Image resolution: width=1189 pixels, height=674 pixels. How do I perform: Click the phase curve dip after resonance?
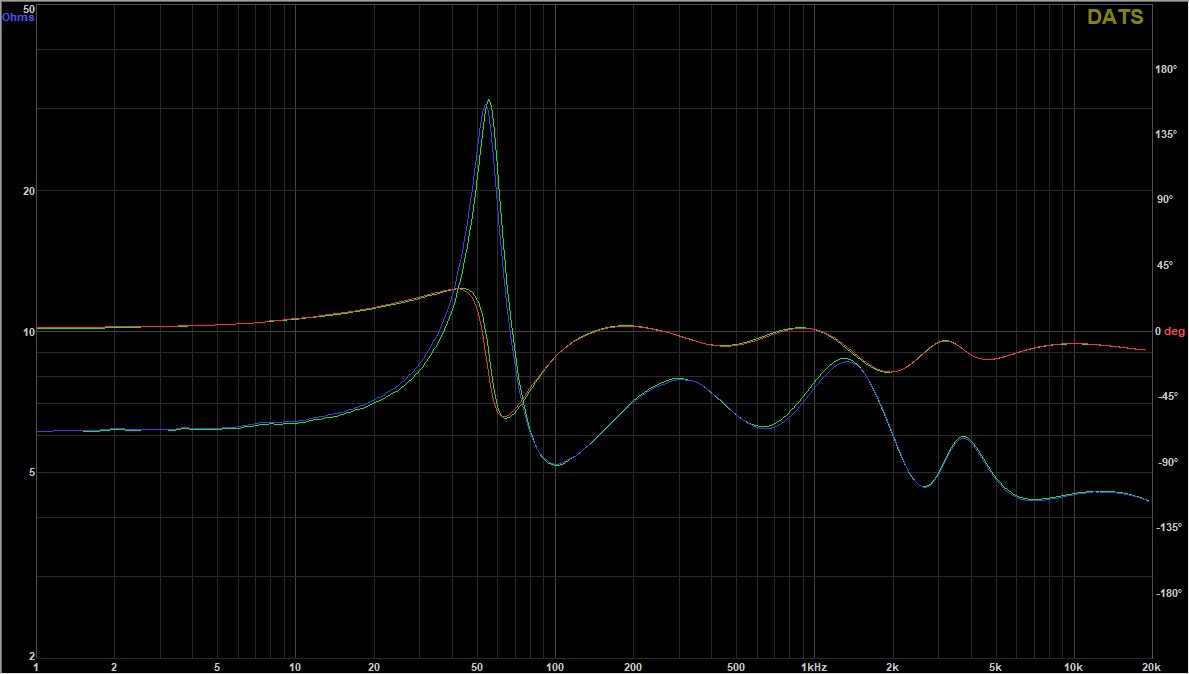[x=505, y=416]
